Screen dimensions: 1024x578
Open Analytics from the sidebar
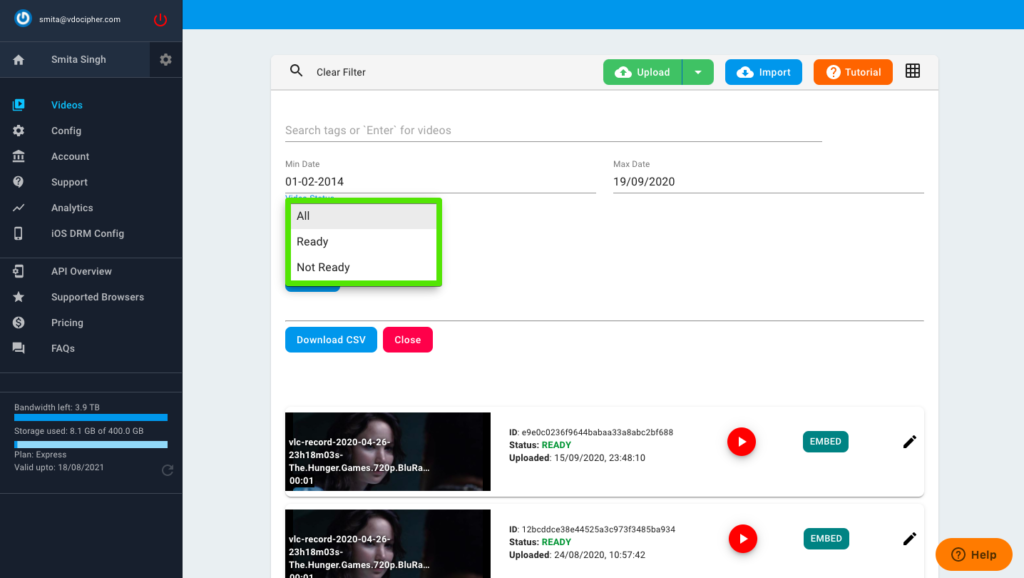tap(72, 208)
